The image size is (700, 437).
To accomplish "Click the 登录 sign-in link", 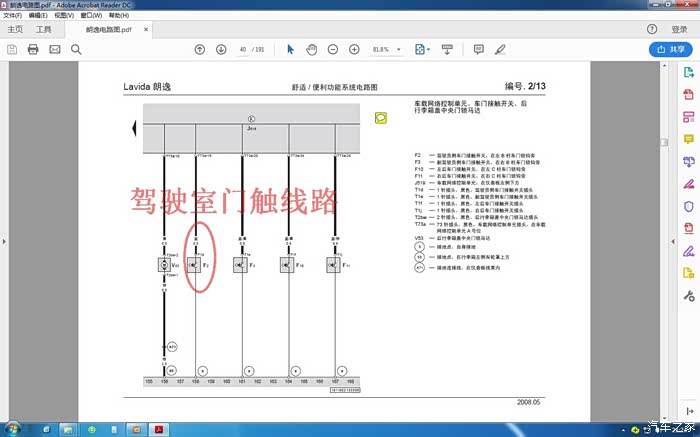I will tap(679, 29).
